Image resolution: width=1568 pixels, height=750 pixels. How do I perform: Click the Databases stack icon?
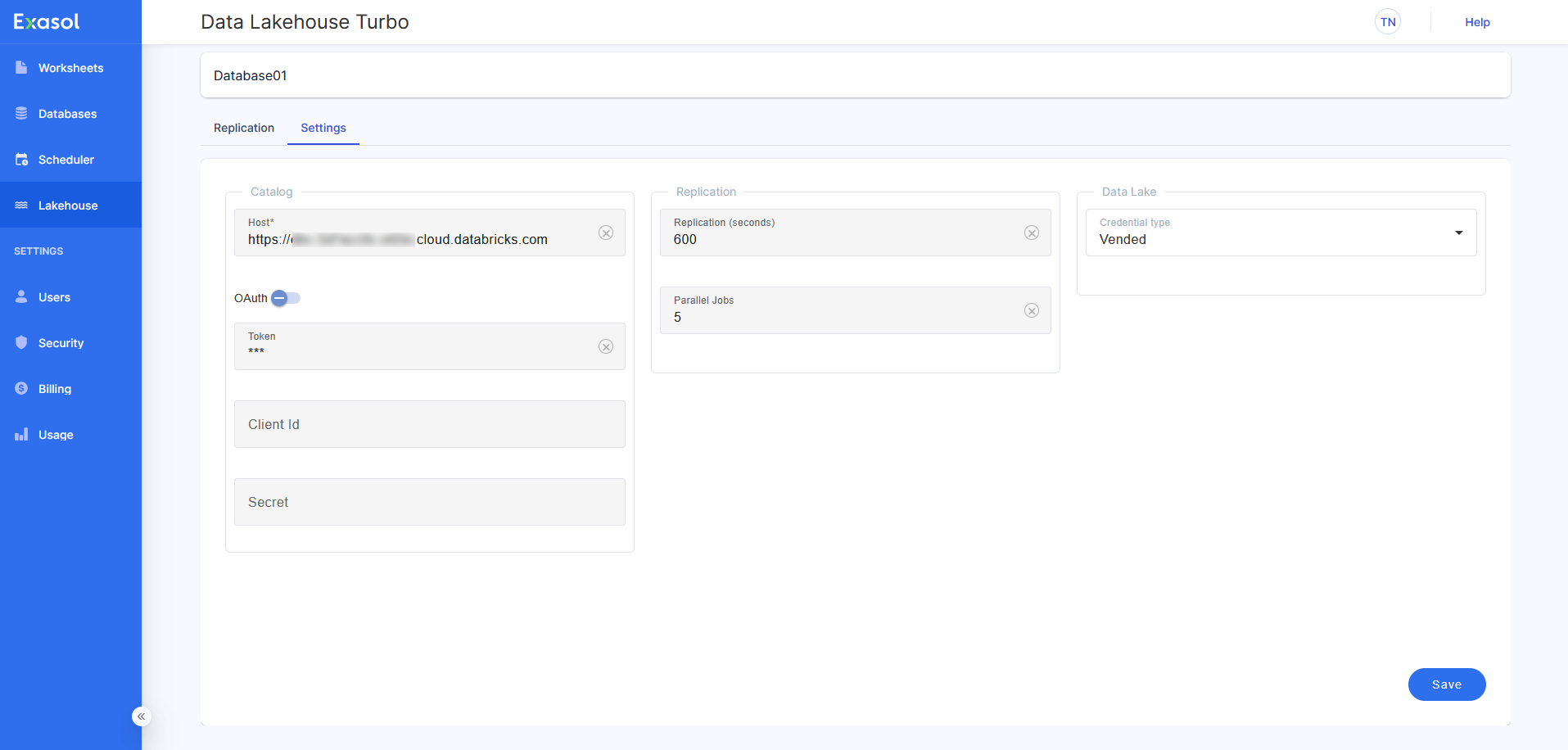coord(21,114)
